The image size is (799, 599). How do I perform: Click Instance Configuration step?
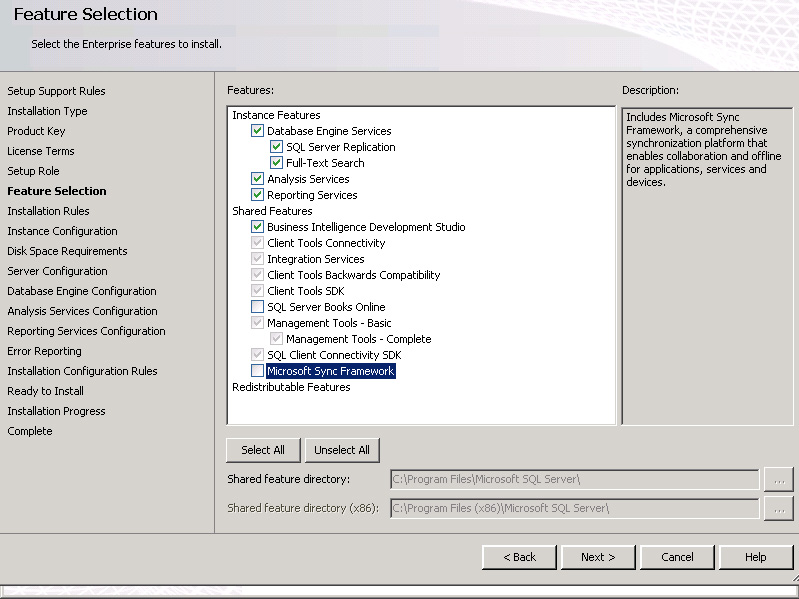(62, 231)
